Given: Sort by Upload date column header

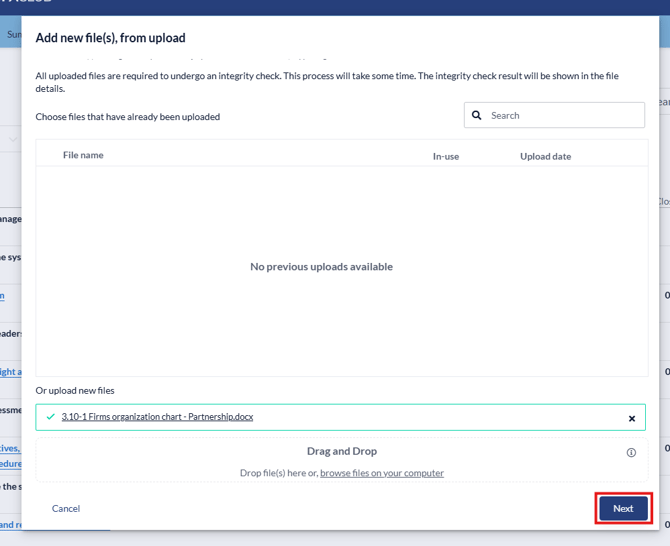Looking at the screenshot, I should click(x=545, y=156).
